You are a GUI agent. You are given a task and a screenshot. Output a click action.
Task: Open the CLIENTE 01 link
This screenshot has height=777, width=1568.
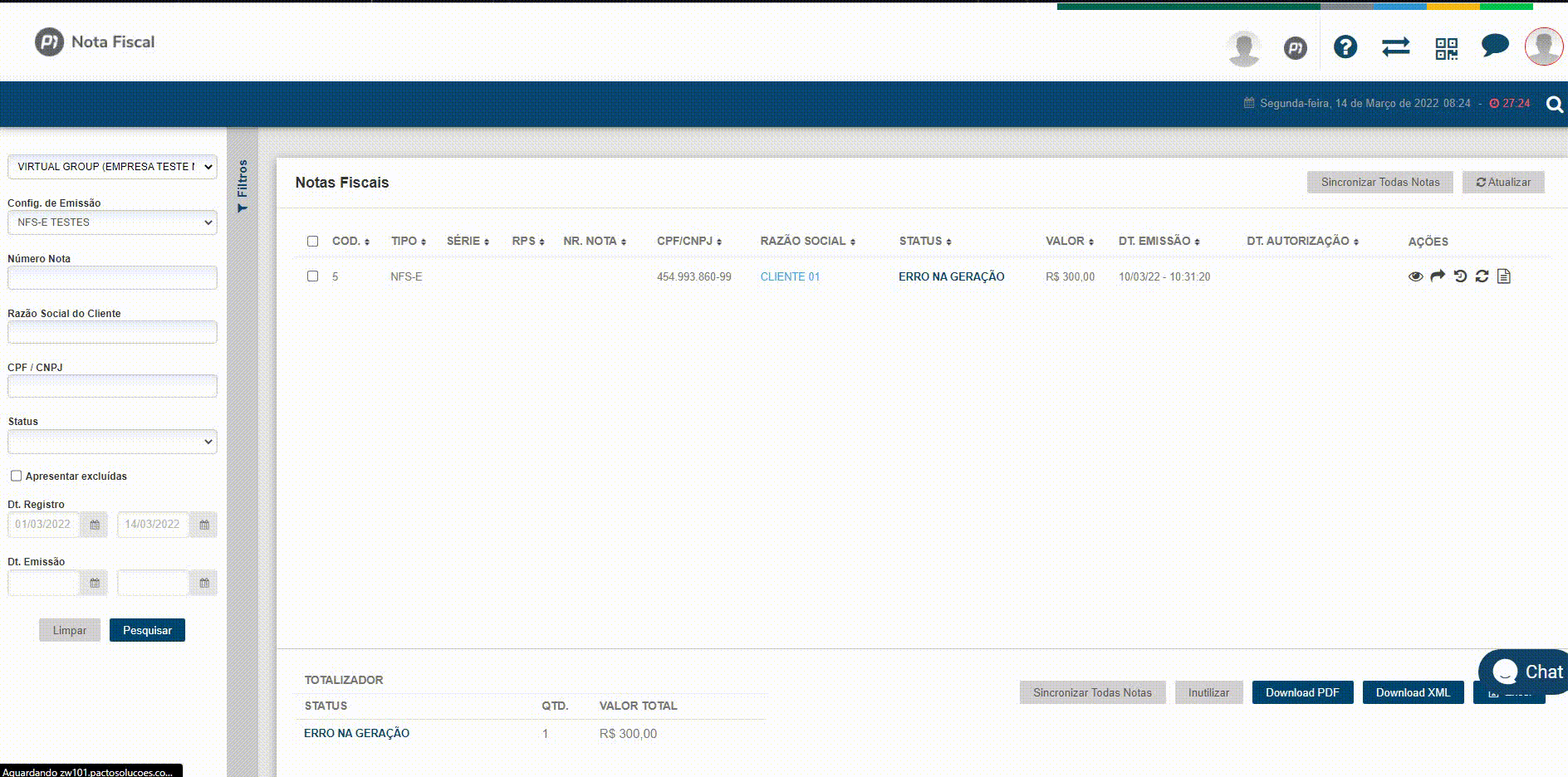coord(790,277)
